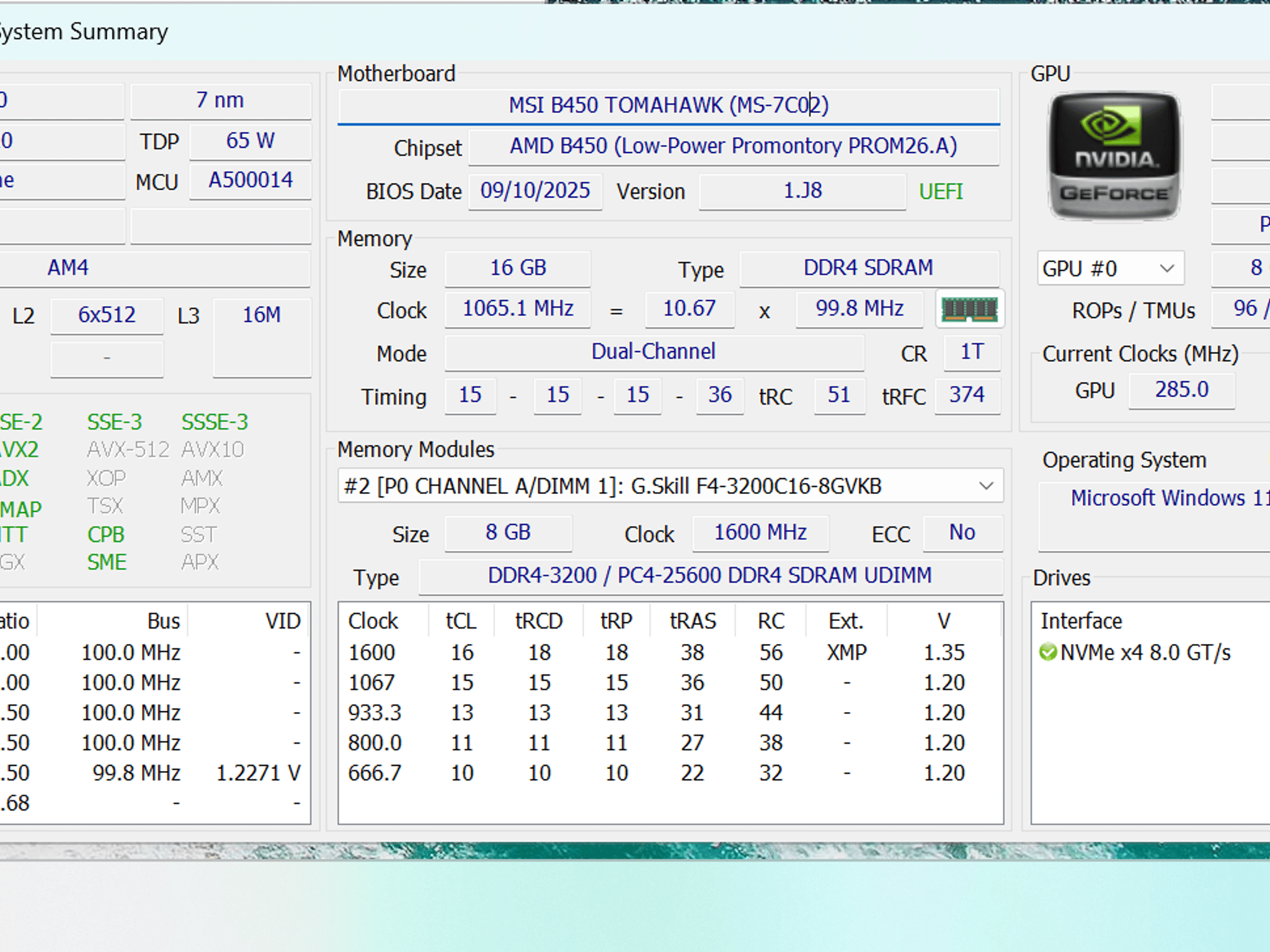Click the SSSE-3 feature label
This screenshot has width=1270, height=952.
215,423
